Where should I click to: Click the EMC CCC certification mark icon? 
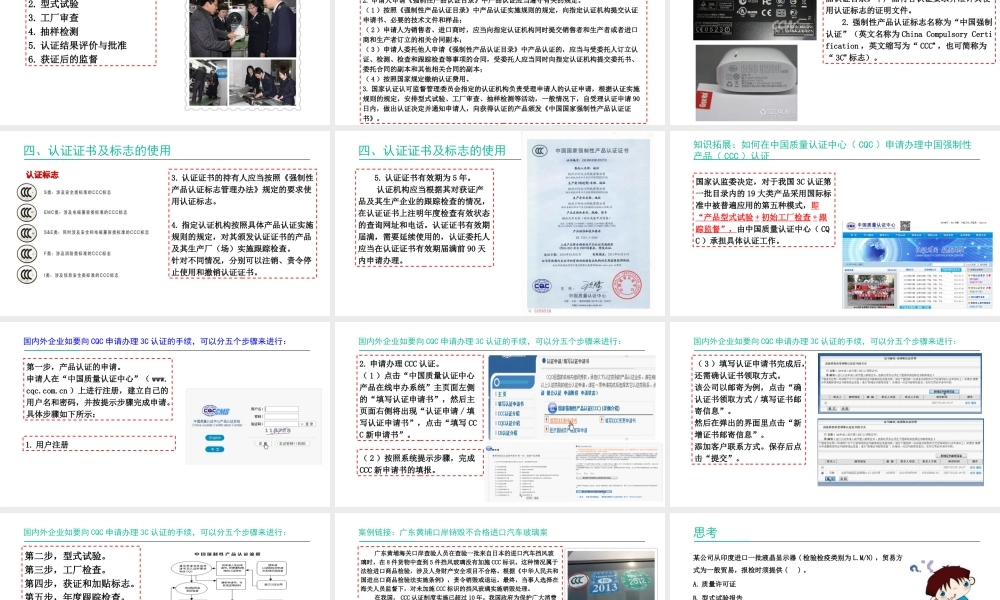pos(26,212)
